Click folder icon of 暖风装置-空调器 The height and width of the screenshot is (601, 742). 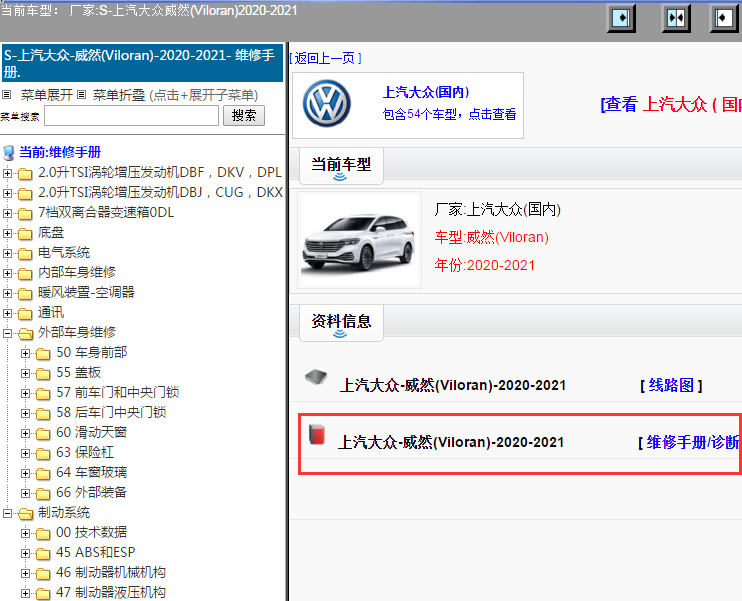tap(25, 293)
